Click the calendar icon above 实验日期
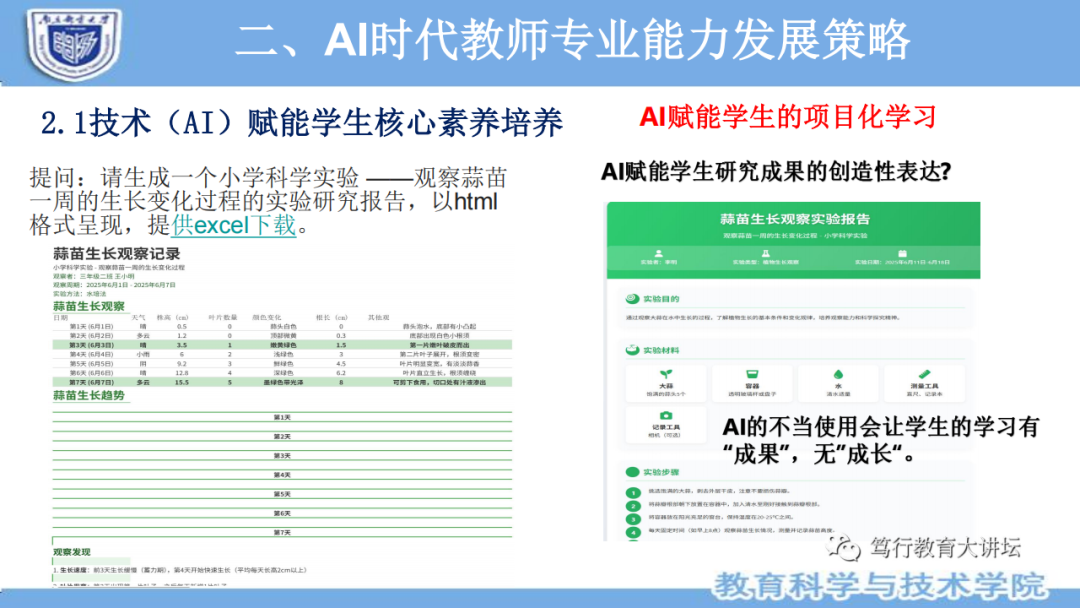Viewport: 1080px width, 608px height. [902, 253]
